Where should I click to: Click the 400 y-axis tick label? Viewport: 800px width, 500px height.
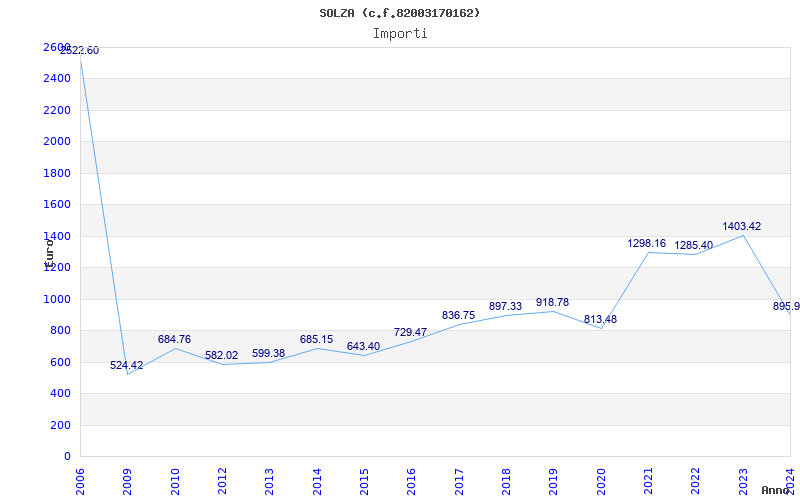click(60, 393)
